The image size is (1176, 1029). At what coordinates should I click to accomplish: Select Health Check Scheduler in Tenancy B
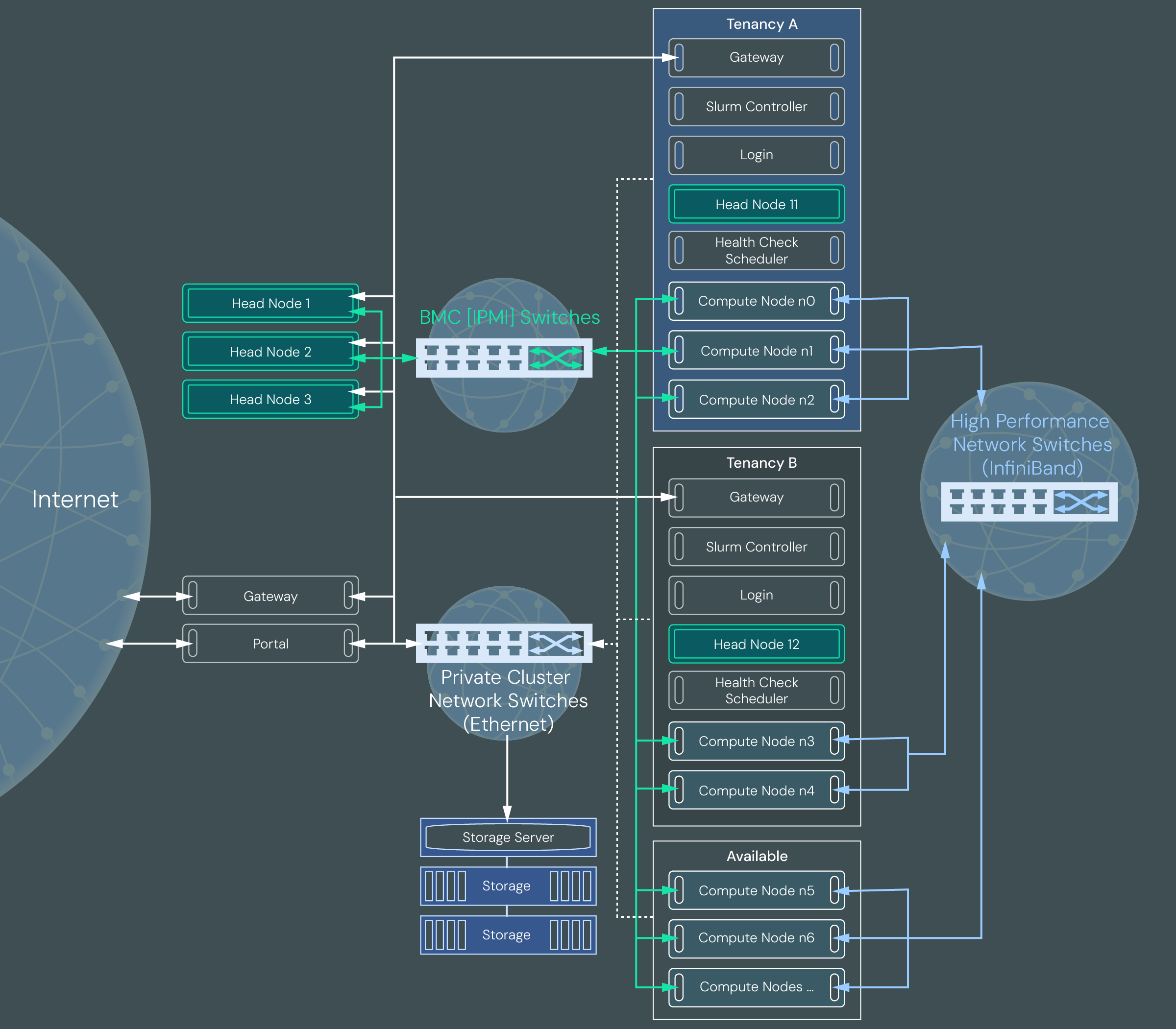coord(756,690)
